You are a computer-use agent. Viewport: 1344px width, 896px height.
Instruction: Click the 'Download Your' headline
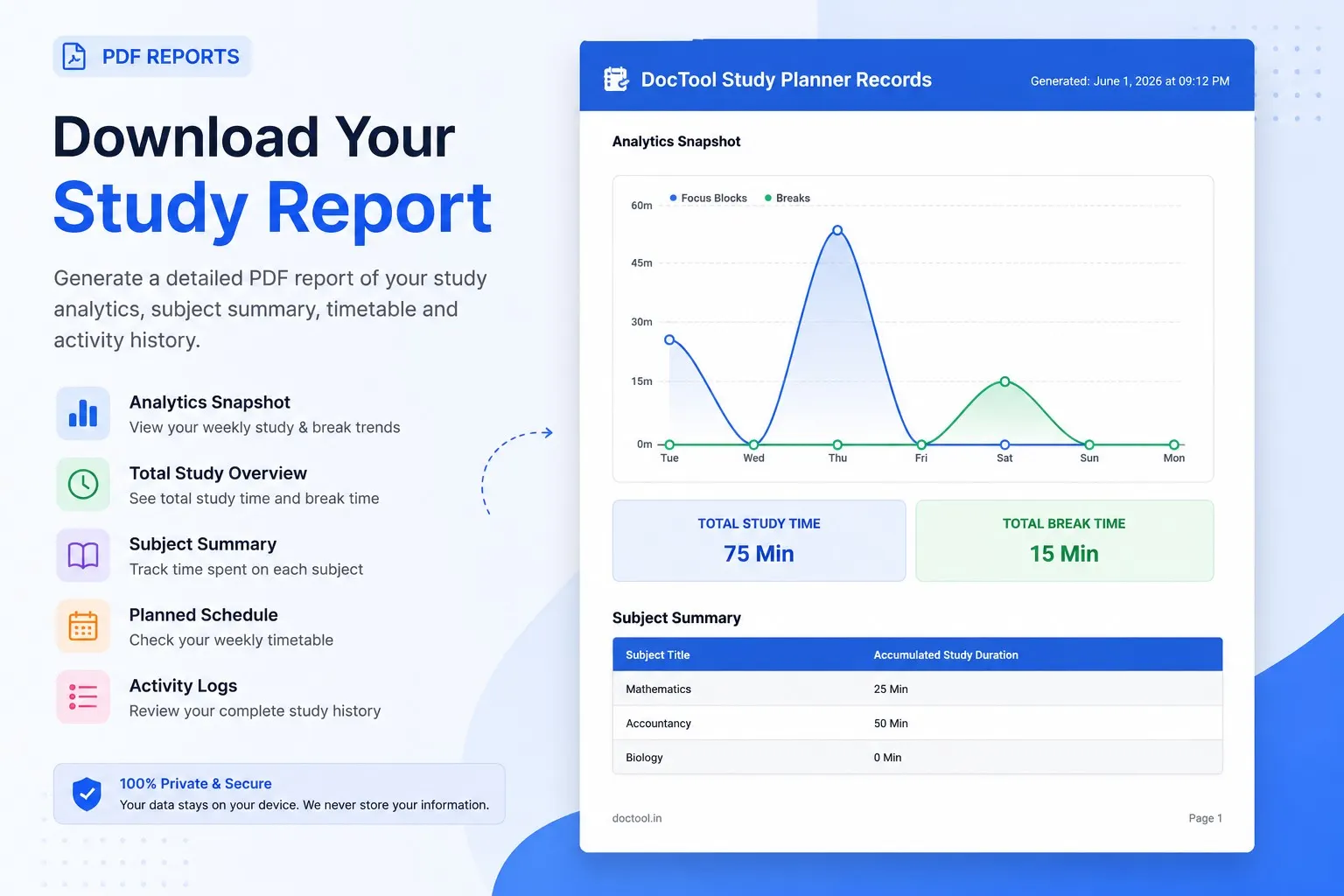click(x=254, y=137)
